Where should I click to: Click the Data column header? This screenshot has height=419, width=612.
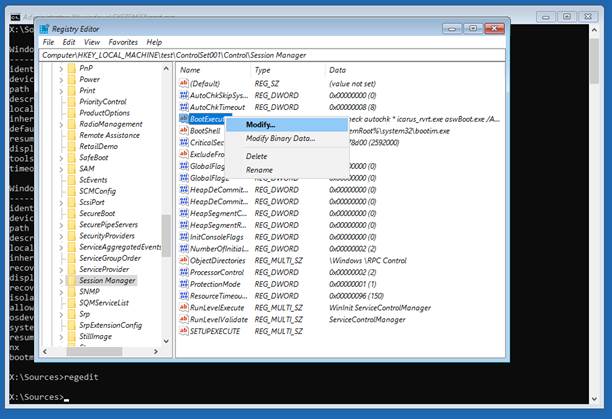pyautogui.click(x=415, y=70)
